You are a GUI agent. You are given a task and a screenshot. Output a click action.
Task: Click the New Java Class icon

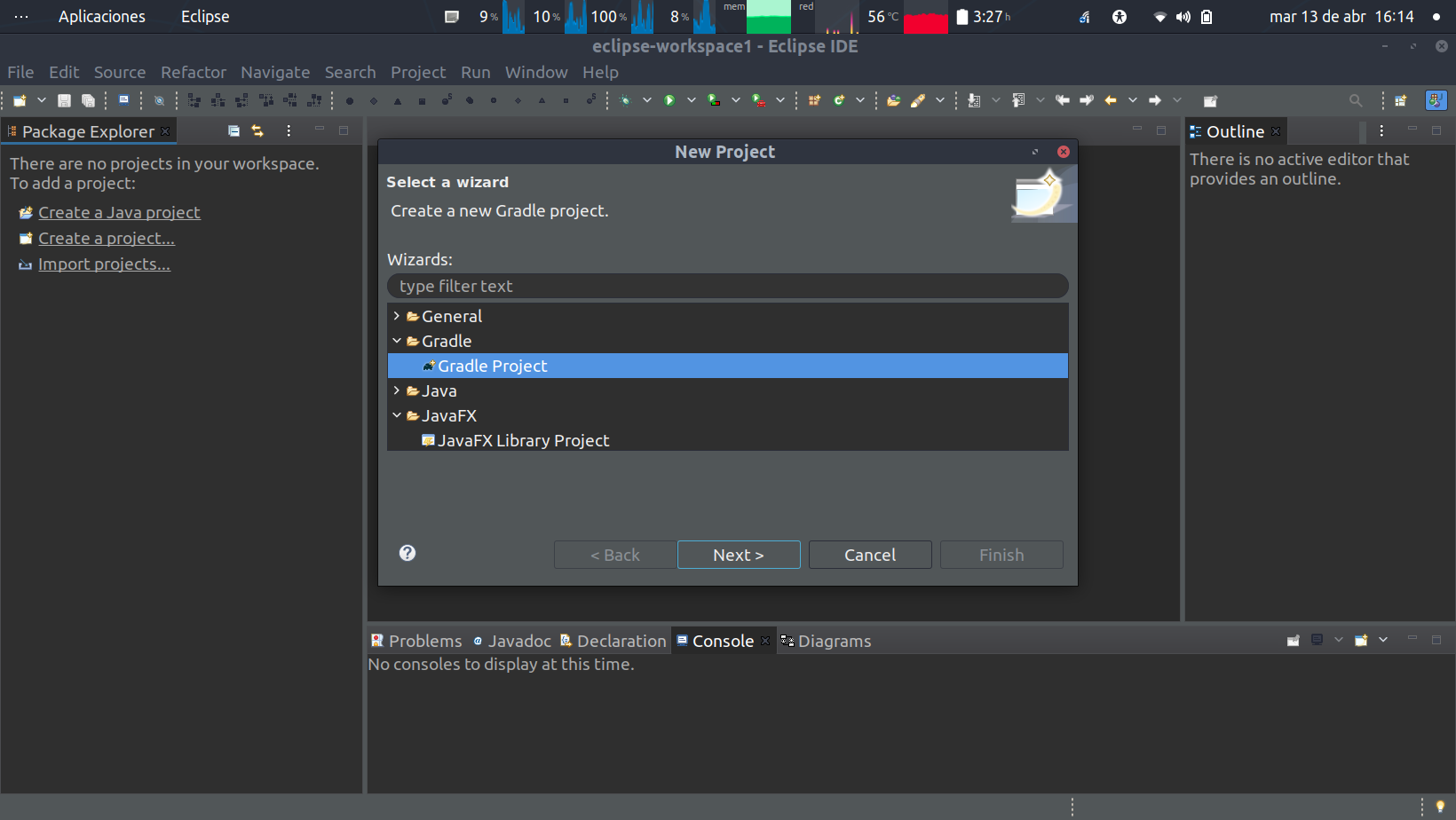pyautogui.click(x=838, y=100)
